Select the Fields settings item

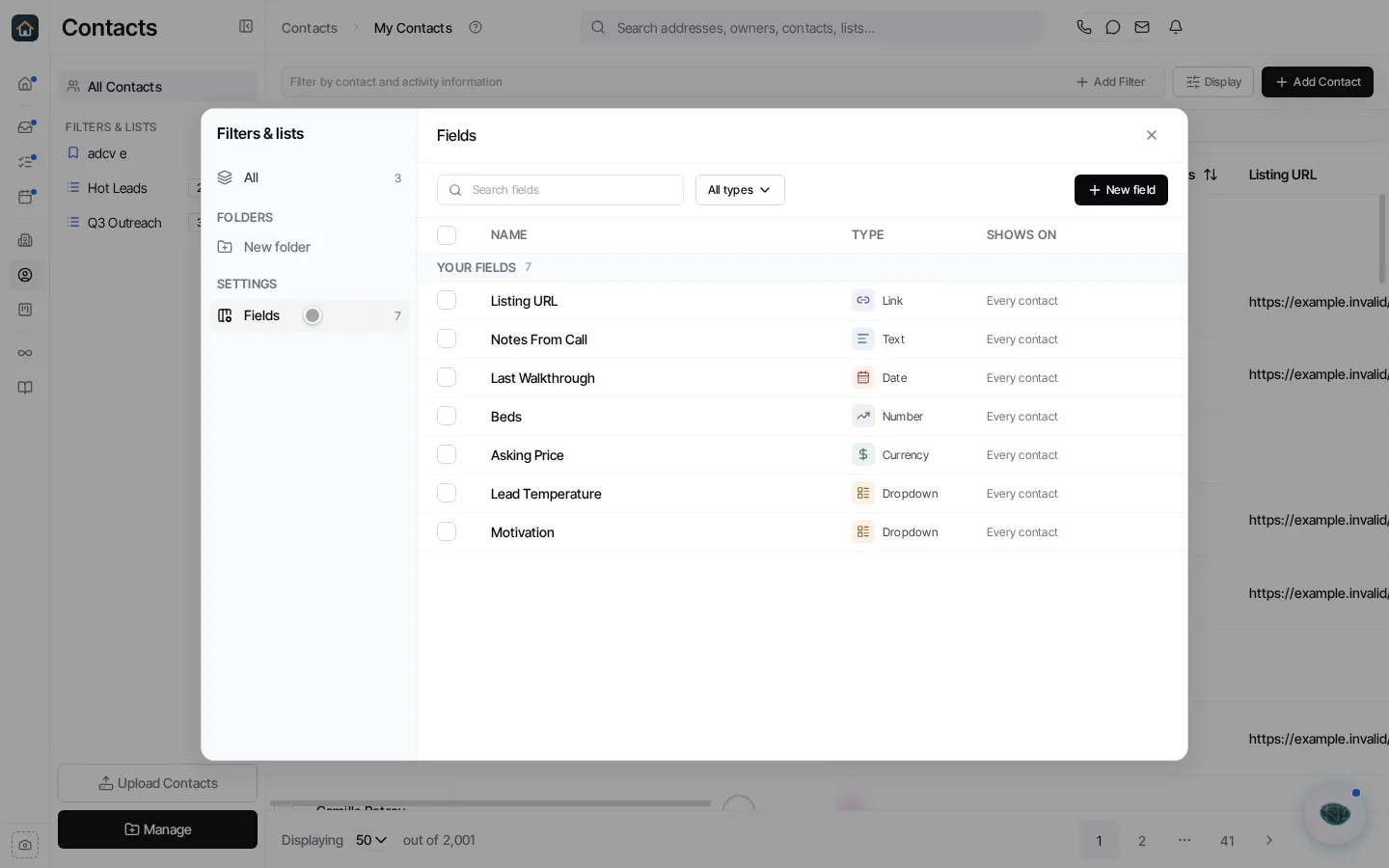[309, 315]
